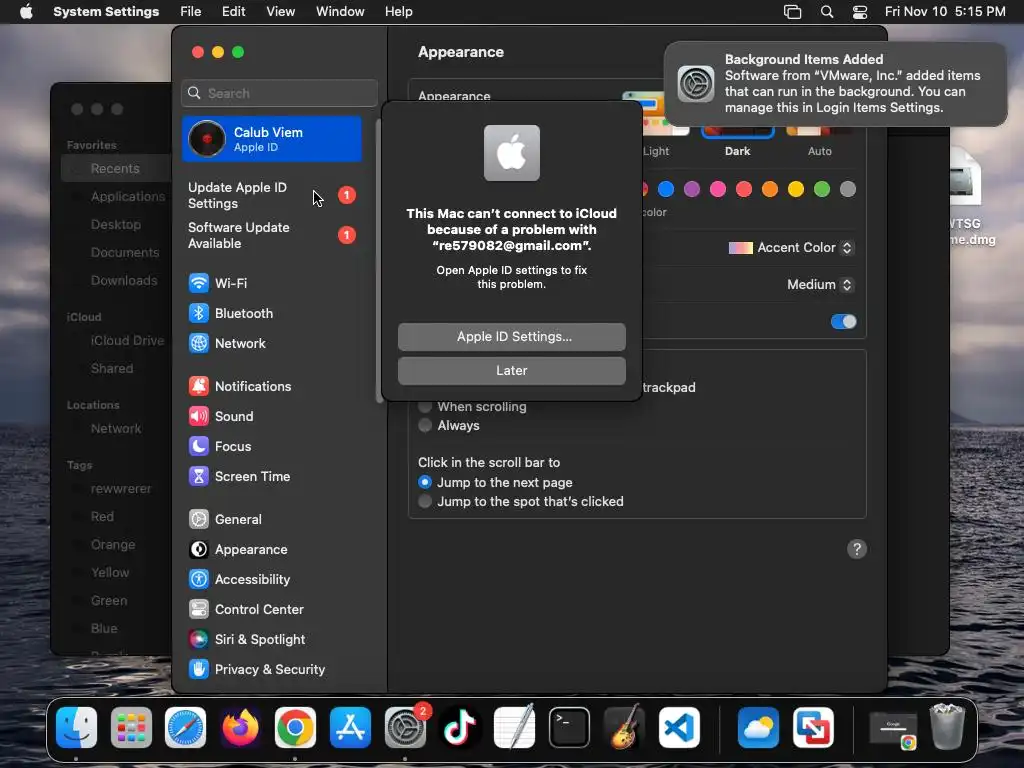Pick the graphite accent color swatch

pyautogui.click(x=848, y=189)
